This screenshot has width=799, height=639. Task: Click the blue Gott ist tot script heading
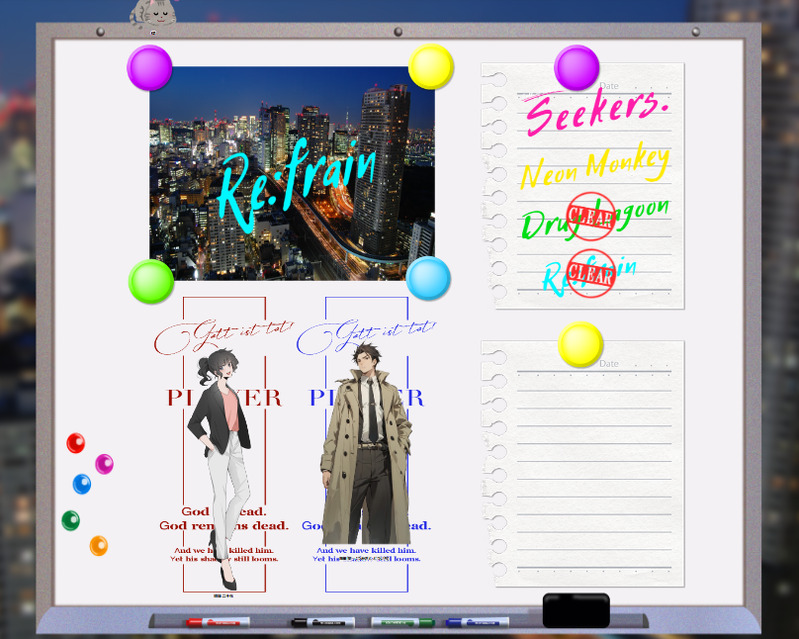coord(366,336)
